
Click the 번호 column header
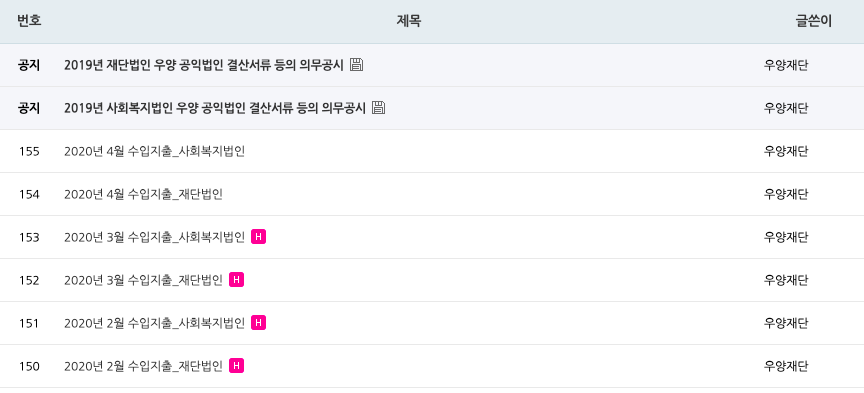point(29,21)
